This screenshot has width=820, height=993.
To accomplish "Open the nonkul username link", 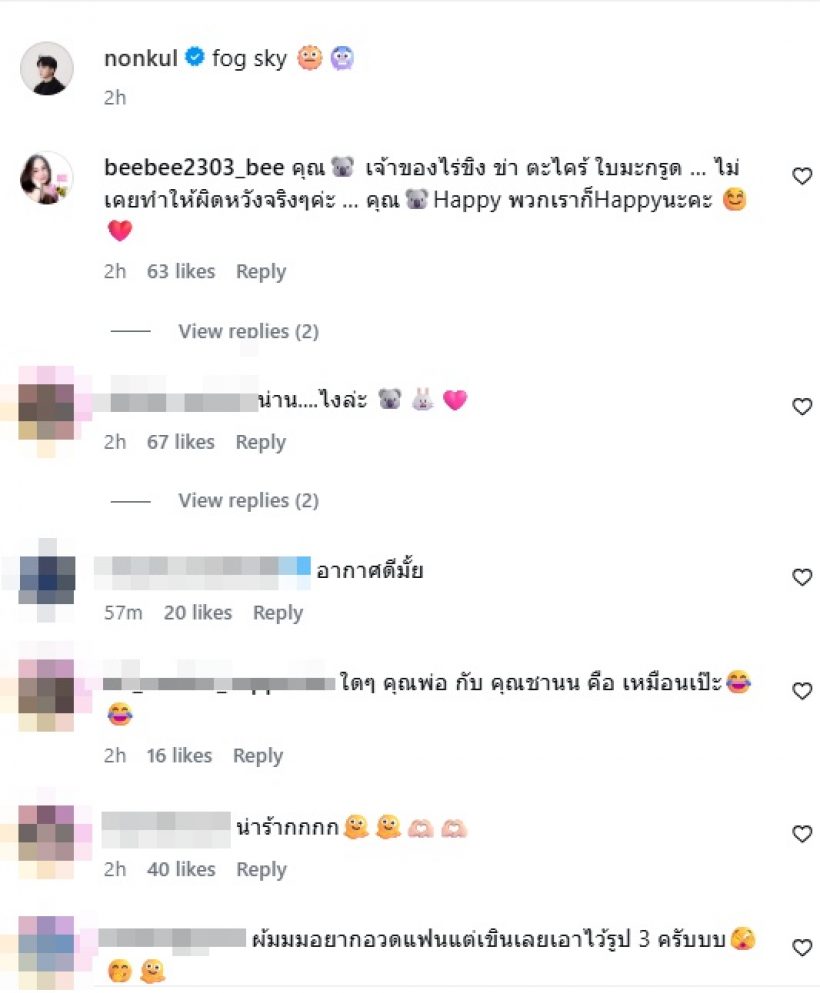I will point(141,58).
